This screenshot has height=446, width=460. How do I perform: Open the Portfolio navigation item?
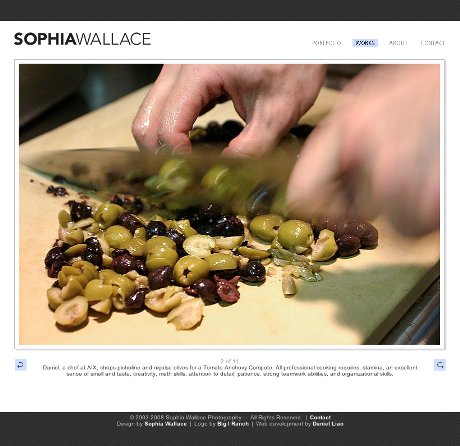[x=327, y=43]
